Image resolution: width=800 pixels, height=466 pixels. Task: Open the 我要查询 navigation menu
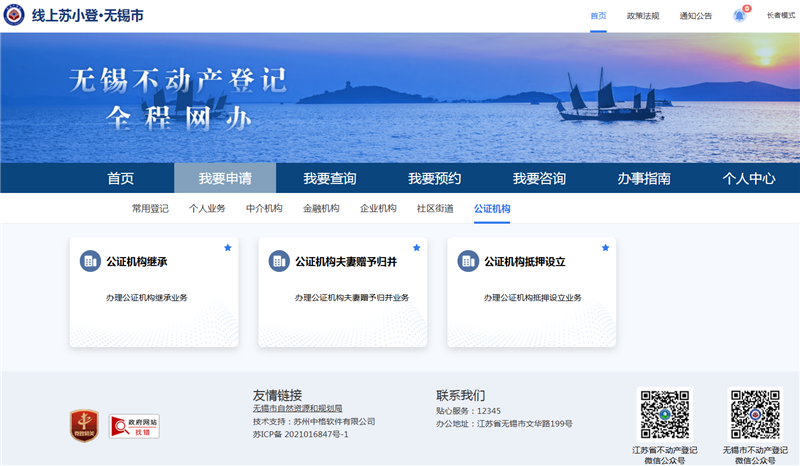[330, 178]
